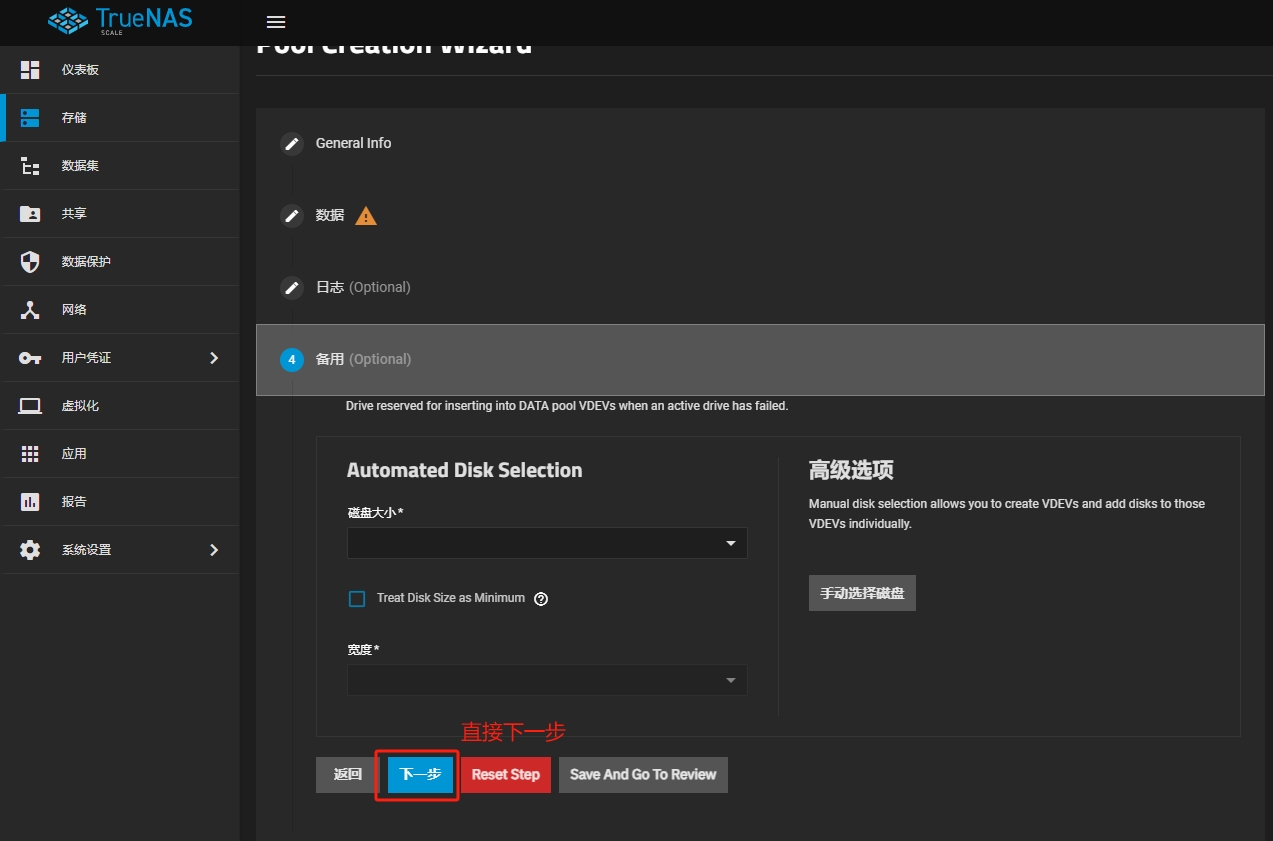Viewport: 1273px width, 841px height.
Task: Open the 共享 shares folder icon
Action: (30, 214)
